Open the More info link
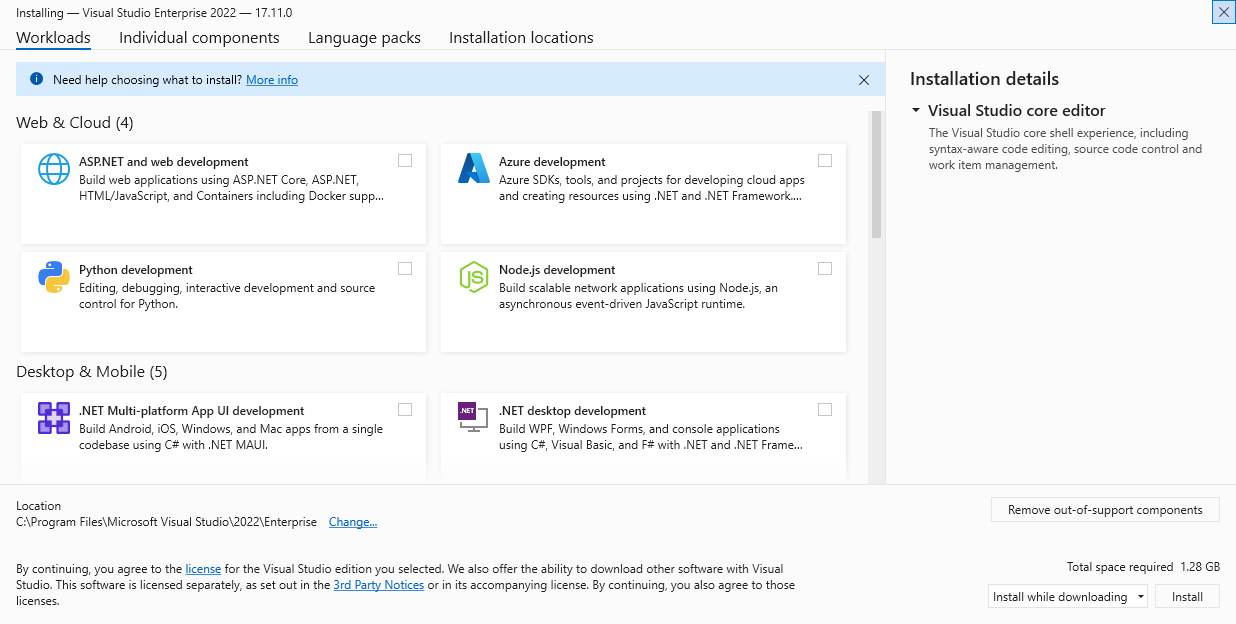The width and height of the screenshot is (1236, 624). [x=272, y=80]
